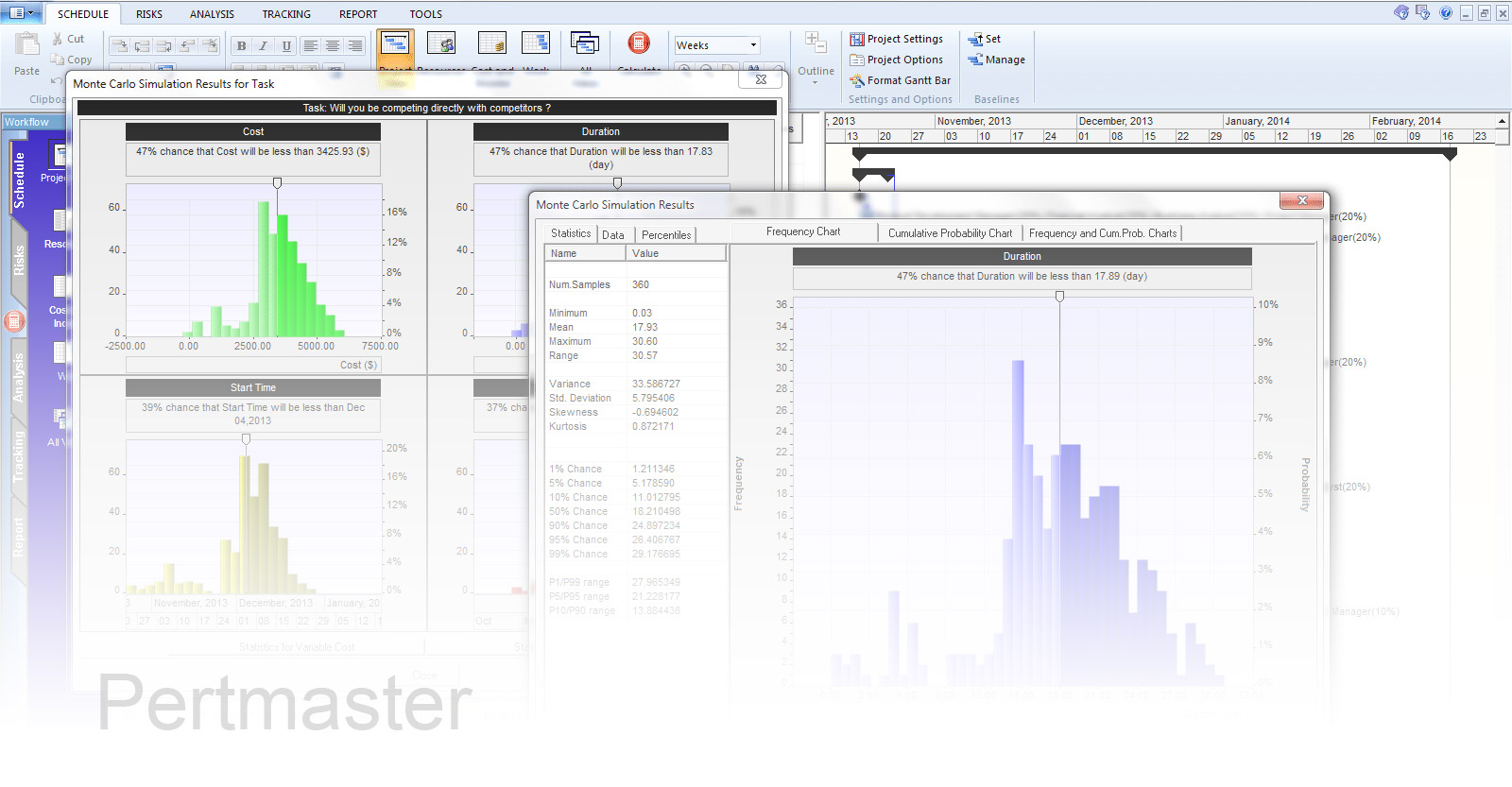This screenshot has height=787, width=1512.
Task: Click the blue Help question mark icon
Action: (x=1446, y=12)
